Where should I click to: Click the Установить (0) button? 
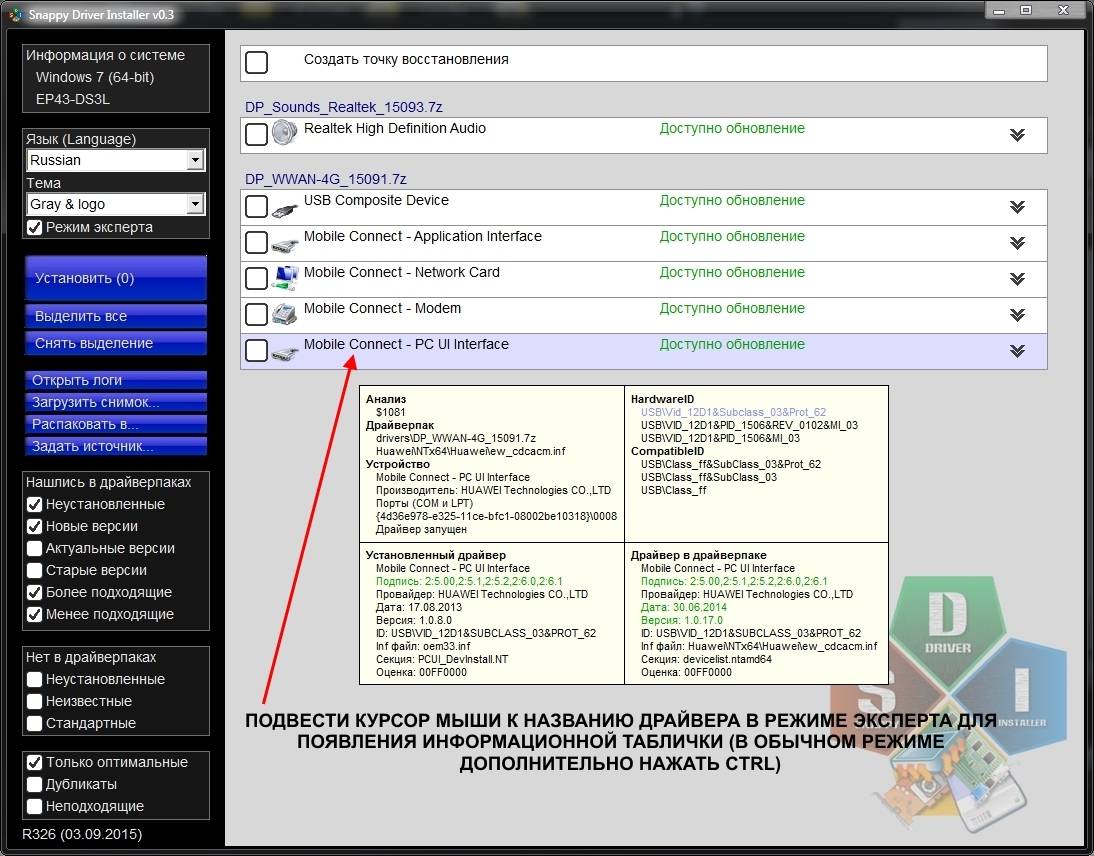116,278
